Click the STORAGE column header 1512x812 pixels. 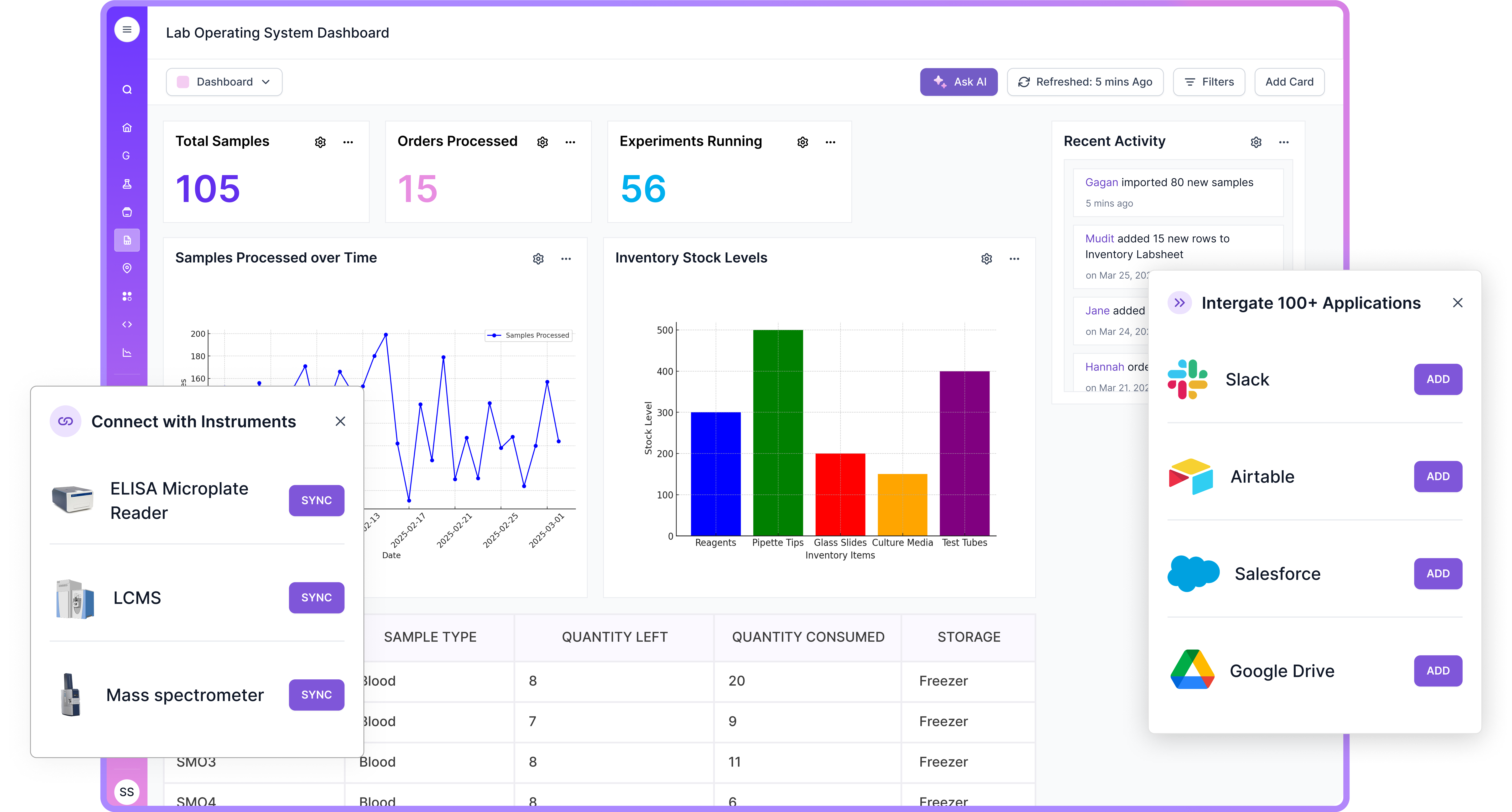click(969, 637)
